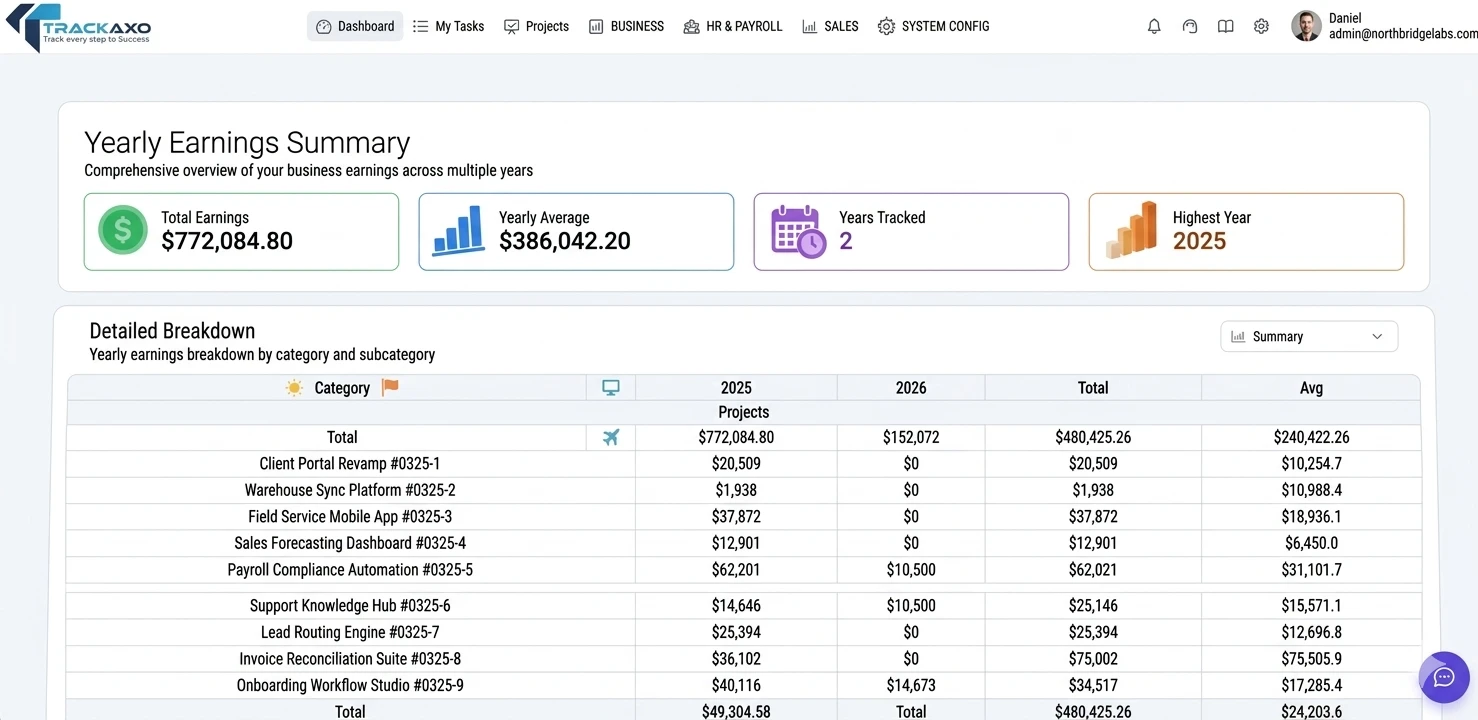Image resolution: width=1478 pixels, height=720 pixels.
Task: Click the airplane icon on the Total row
Action: coord(611,437)
